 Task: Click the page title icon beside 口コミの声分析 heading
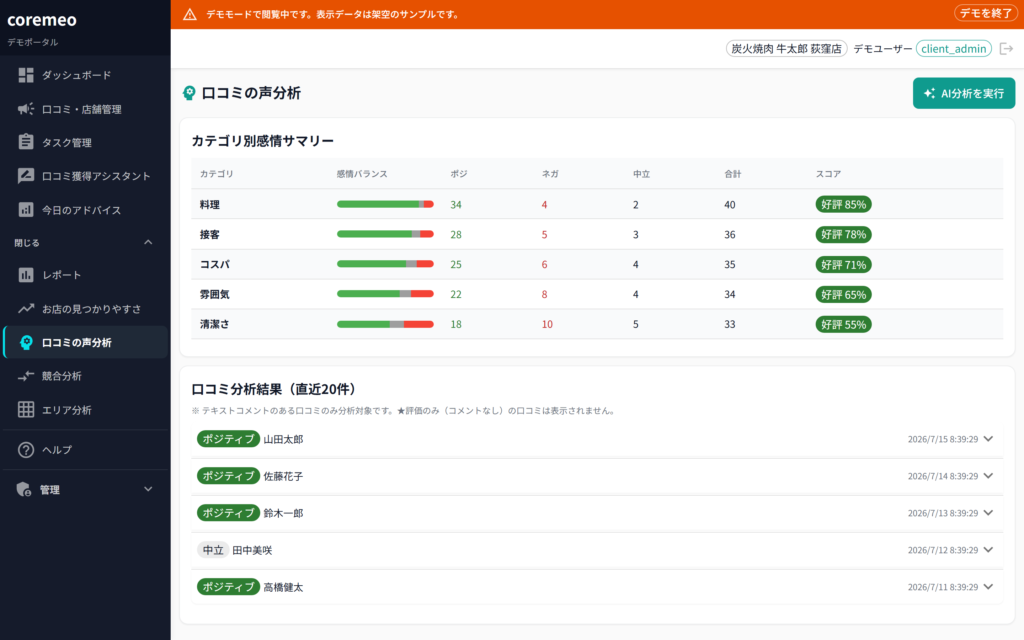189,93
